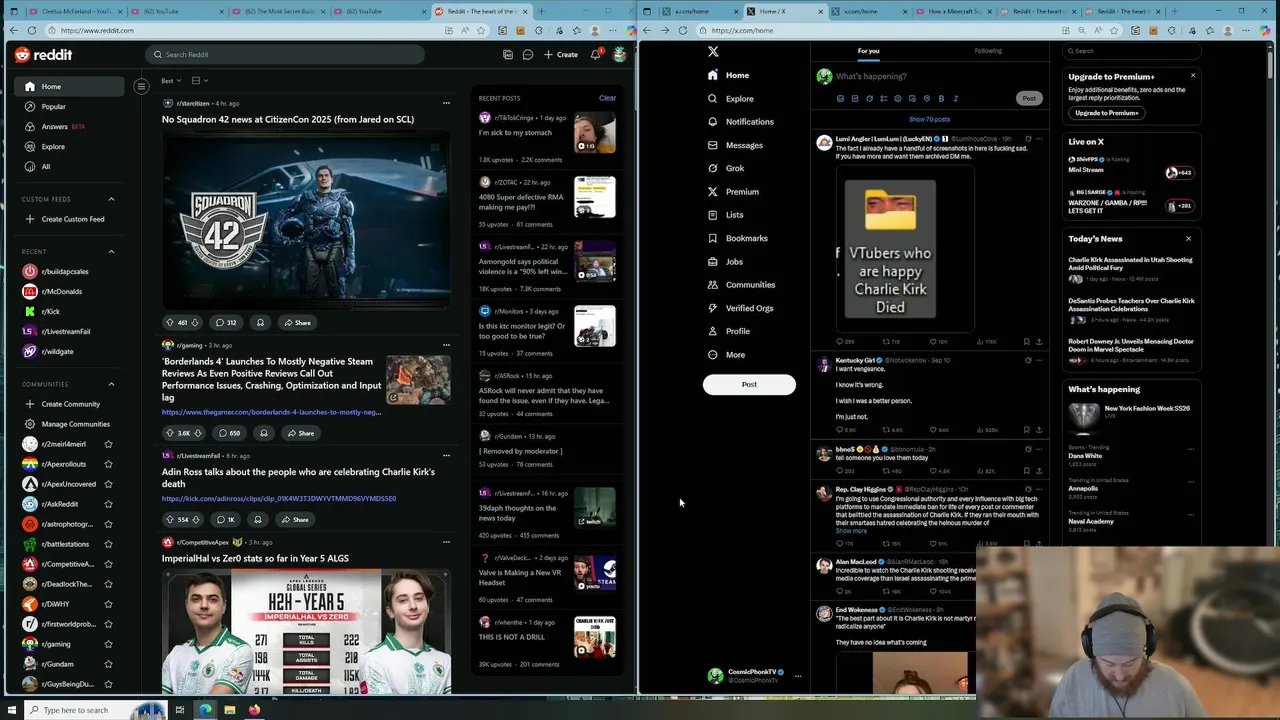Open Reddit advertise icon in header
The image size is (1280, 720).
(x=508, y=55)
